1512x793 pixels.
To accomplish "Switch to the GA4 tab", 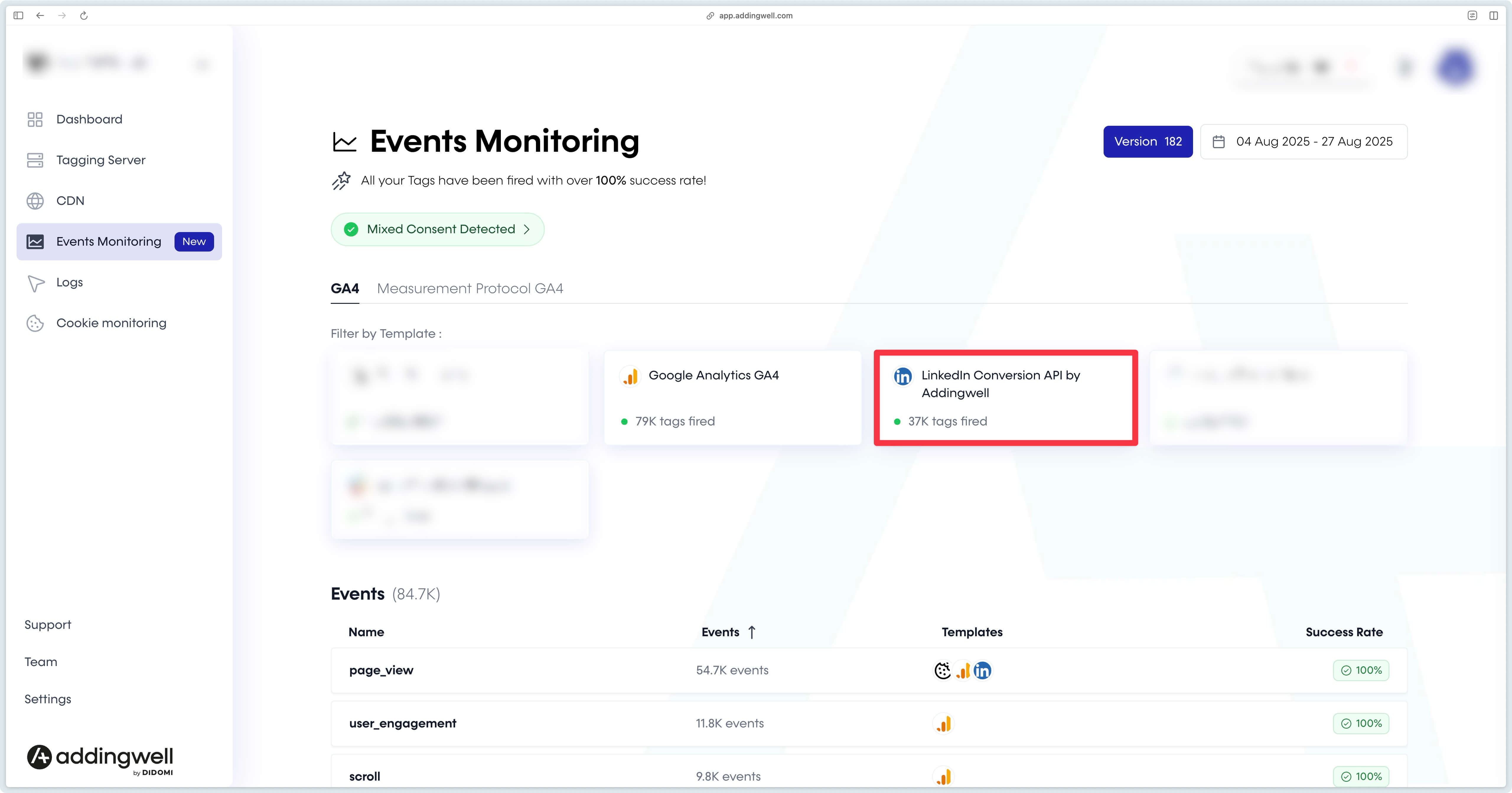I will click(x=345, y=289).
